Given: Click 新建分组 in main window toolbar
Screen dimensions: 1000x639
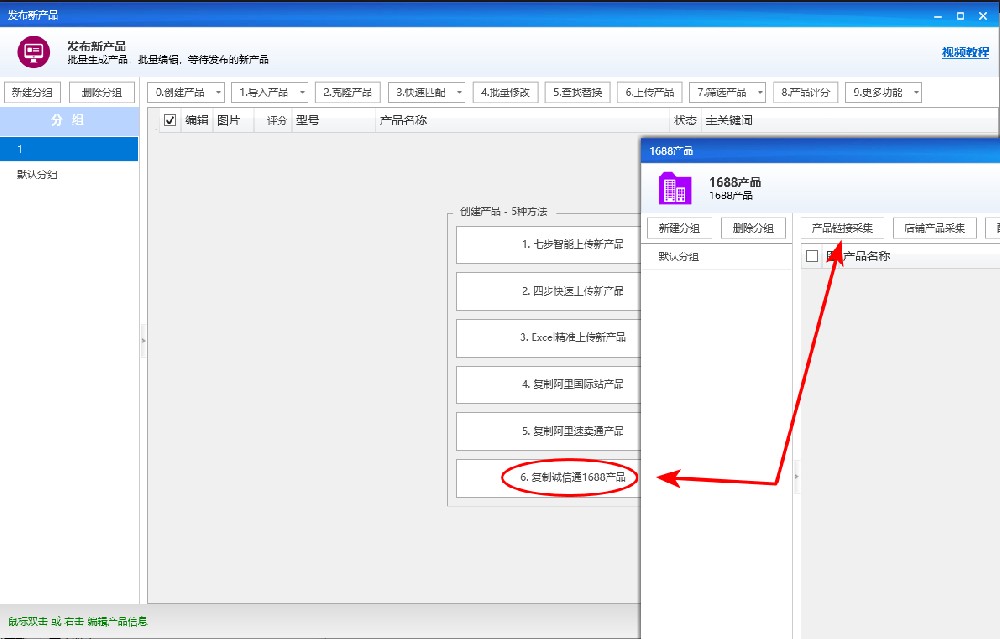Looking at the screenshot, I should tap(33, 92).
